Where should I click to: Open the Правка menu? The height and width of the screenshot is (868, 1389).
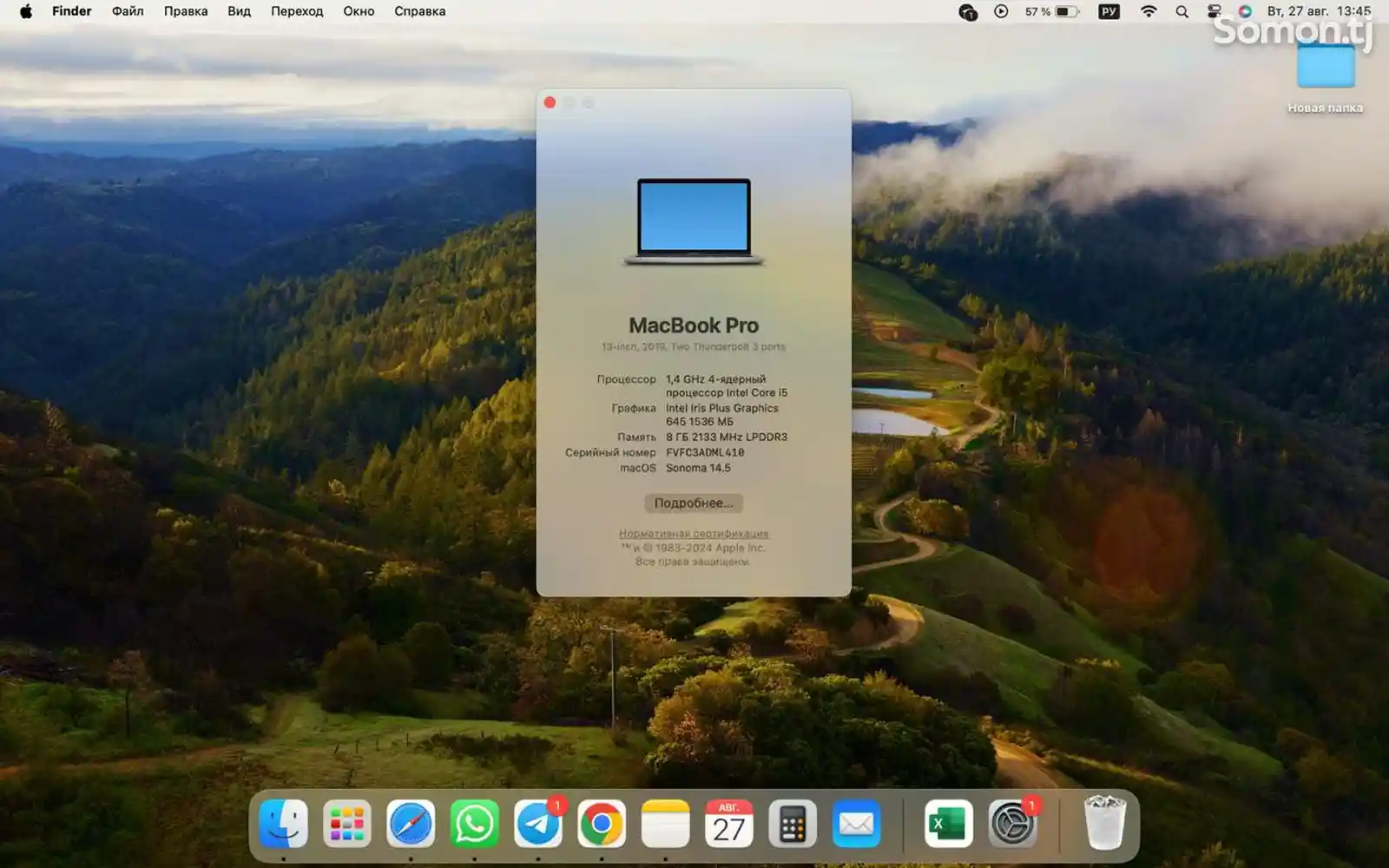click(x=186, y=11)
